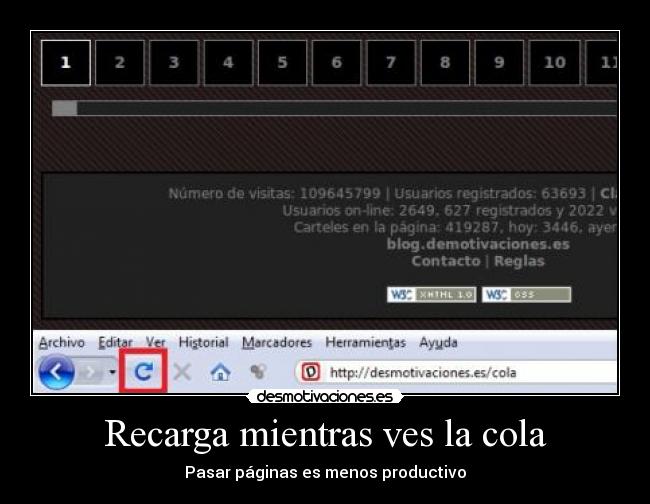Open the Contacto link

(446, 261)
